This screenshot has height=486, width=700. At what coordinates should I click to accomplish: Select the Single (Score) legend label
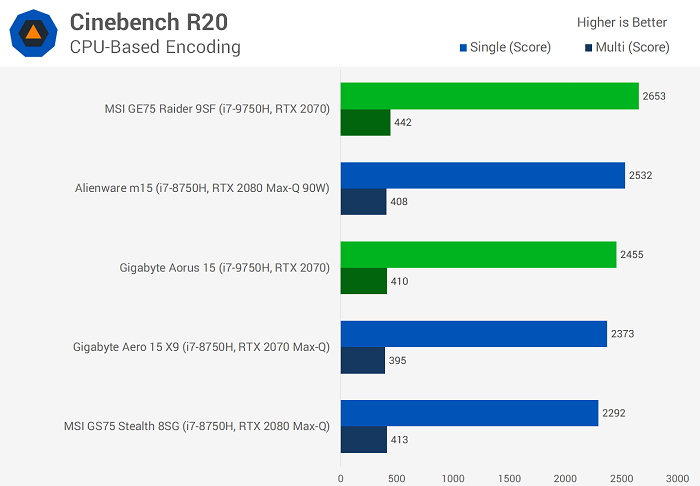(511, 47)
